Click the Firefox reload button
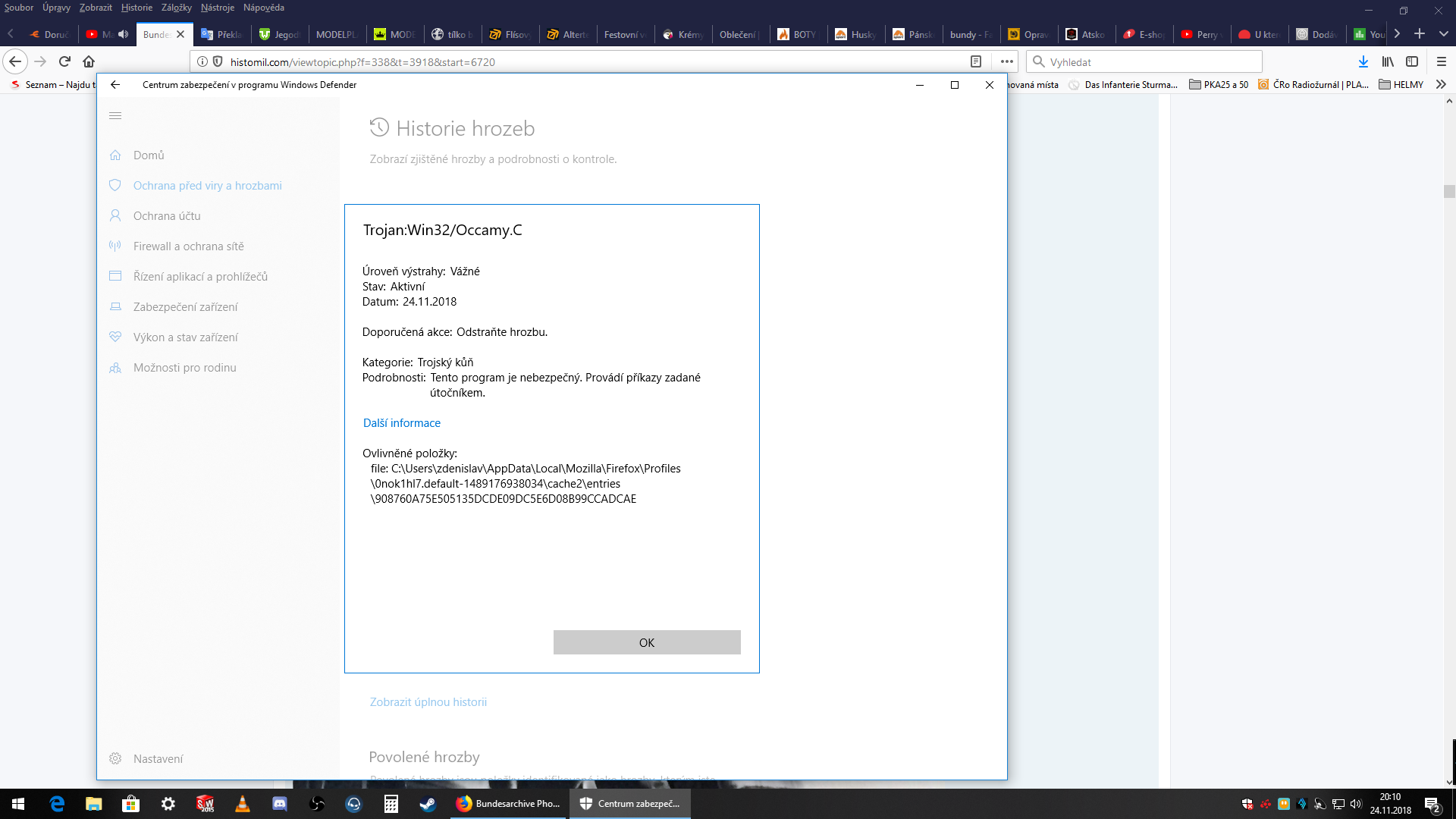 [64, 62]
